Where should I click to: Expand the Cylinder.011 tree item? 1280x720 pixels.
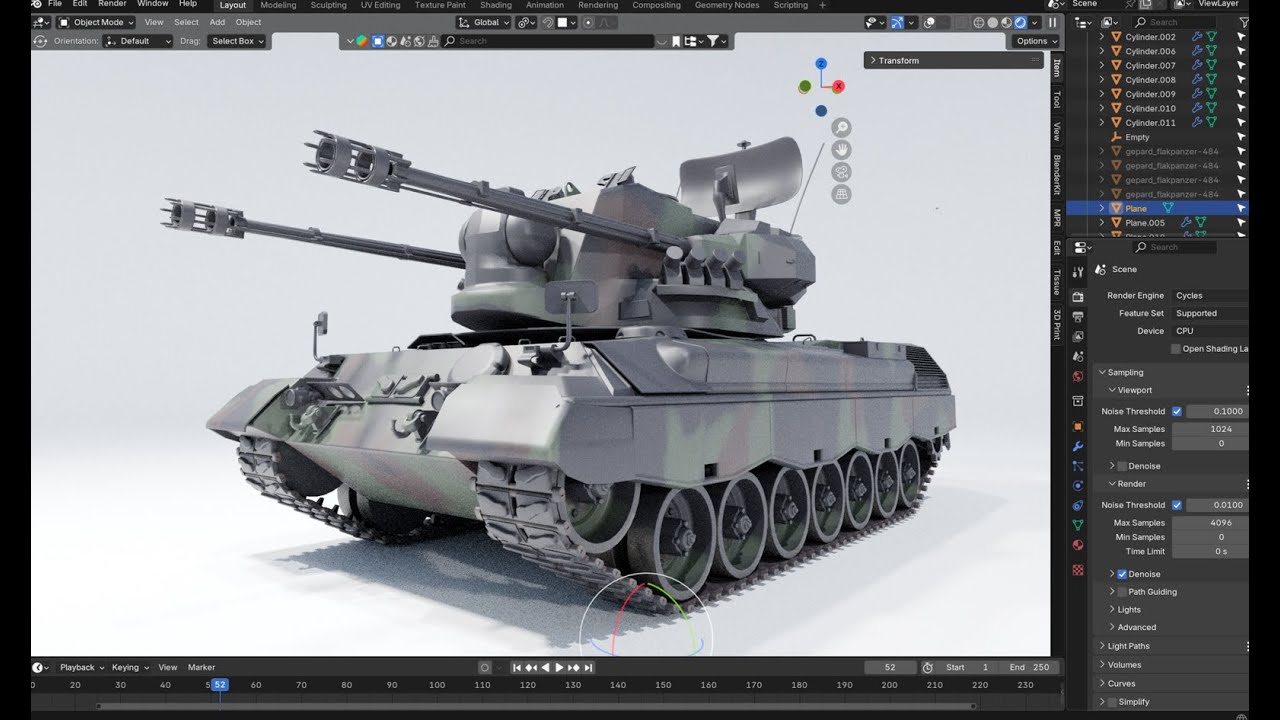tap(1102, 123)
